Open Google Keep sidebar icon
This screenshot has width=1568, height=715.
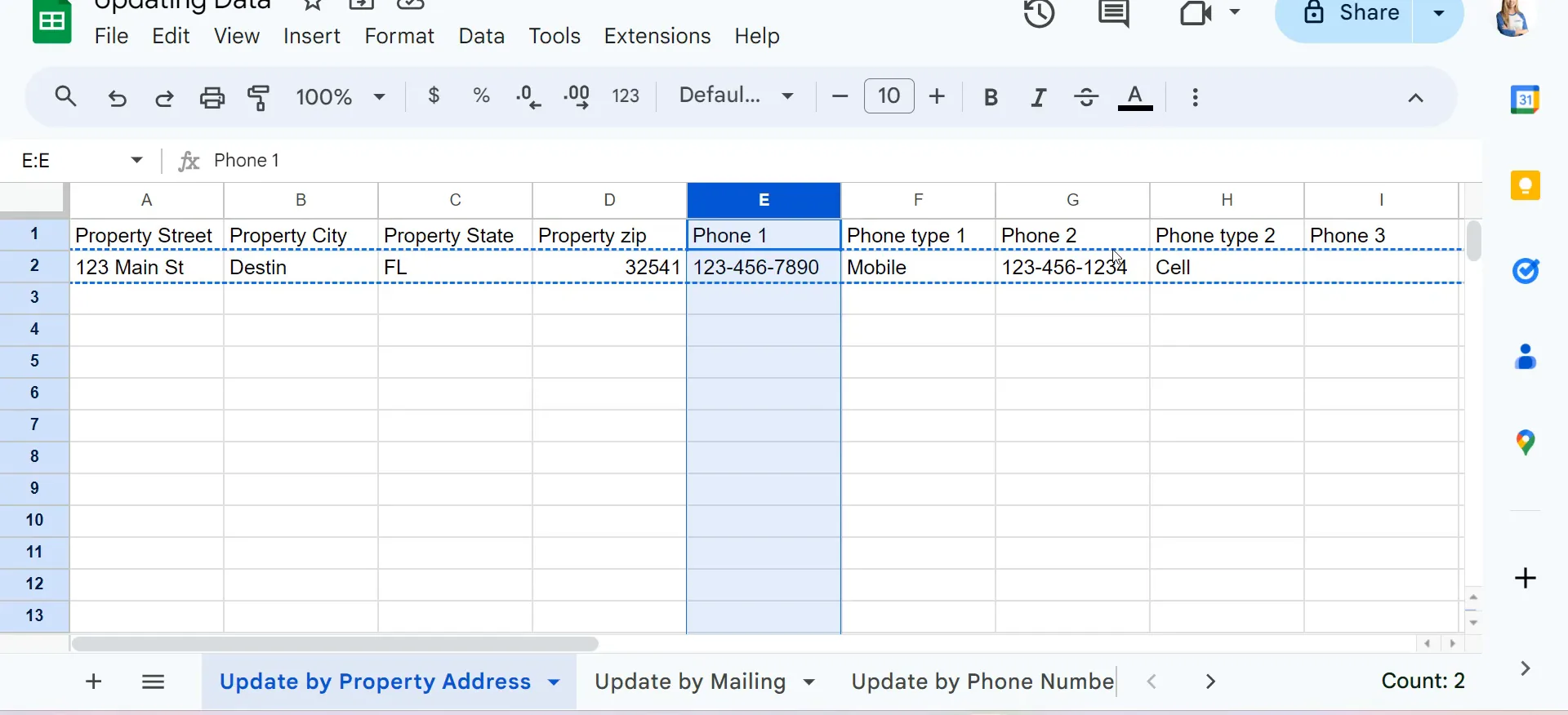click(1525, 186)
